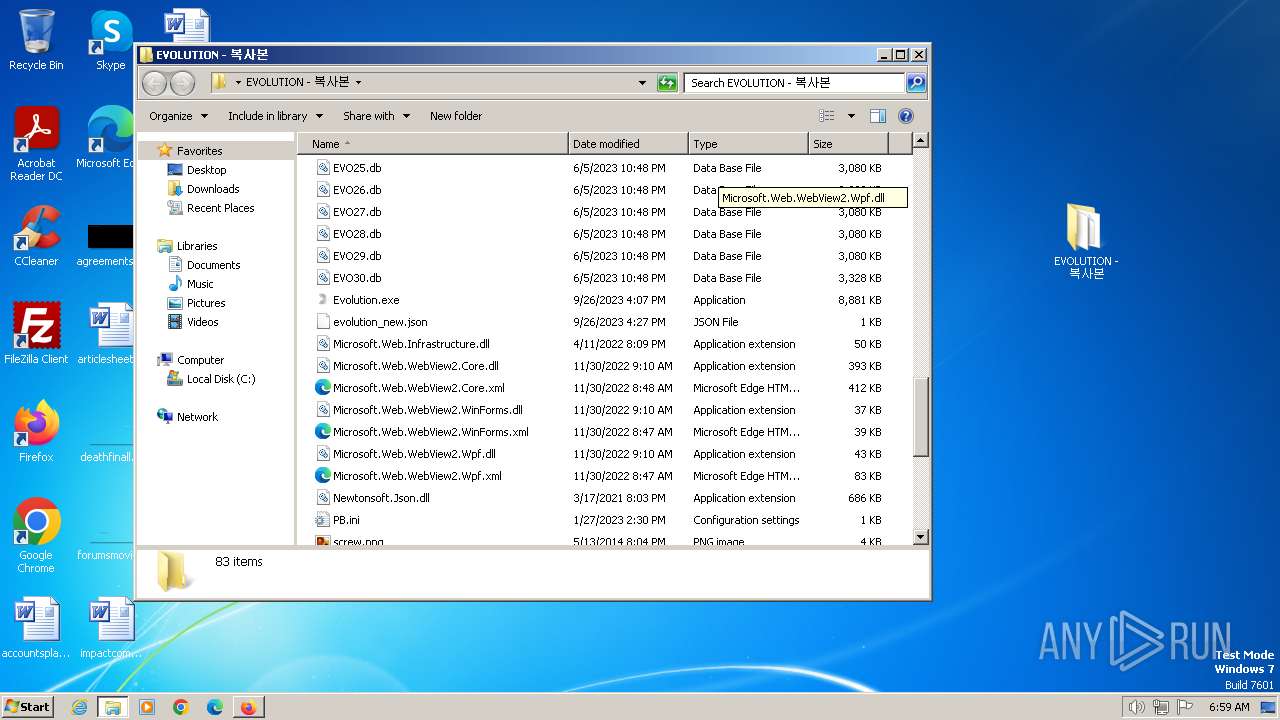
Task: Open the network tray icon
Action: coord(1160,707)
